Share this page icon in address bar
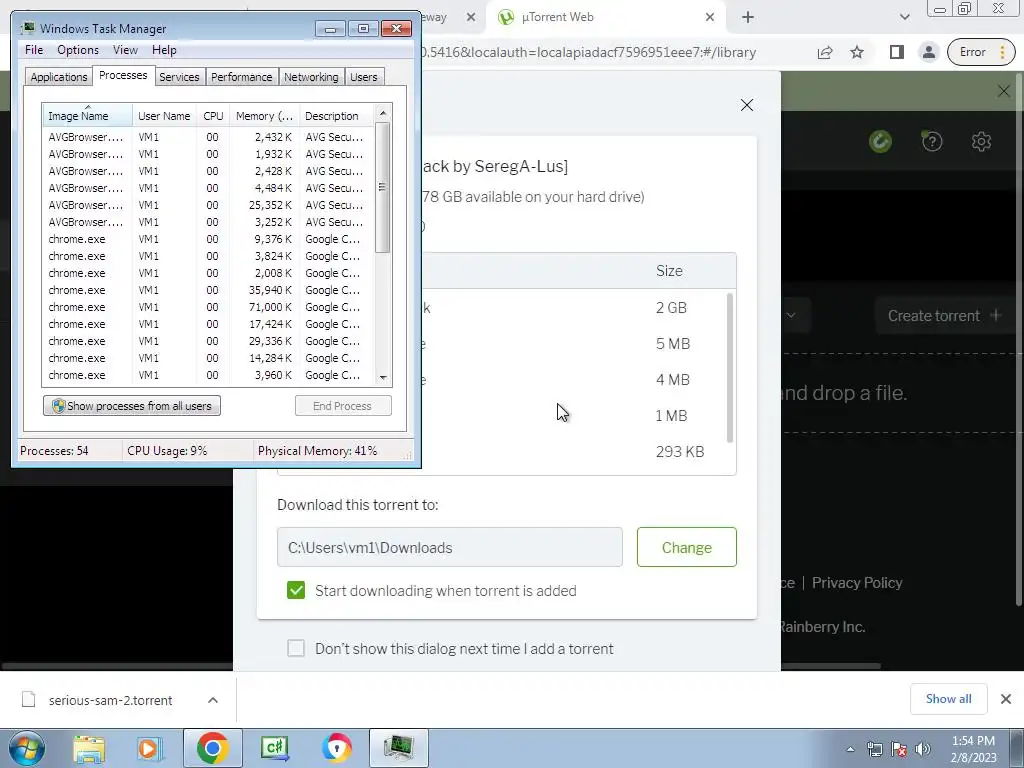Screen dimensions: 1024x768 tap(825, 52)
